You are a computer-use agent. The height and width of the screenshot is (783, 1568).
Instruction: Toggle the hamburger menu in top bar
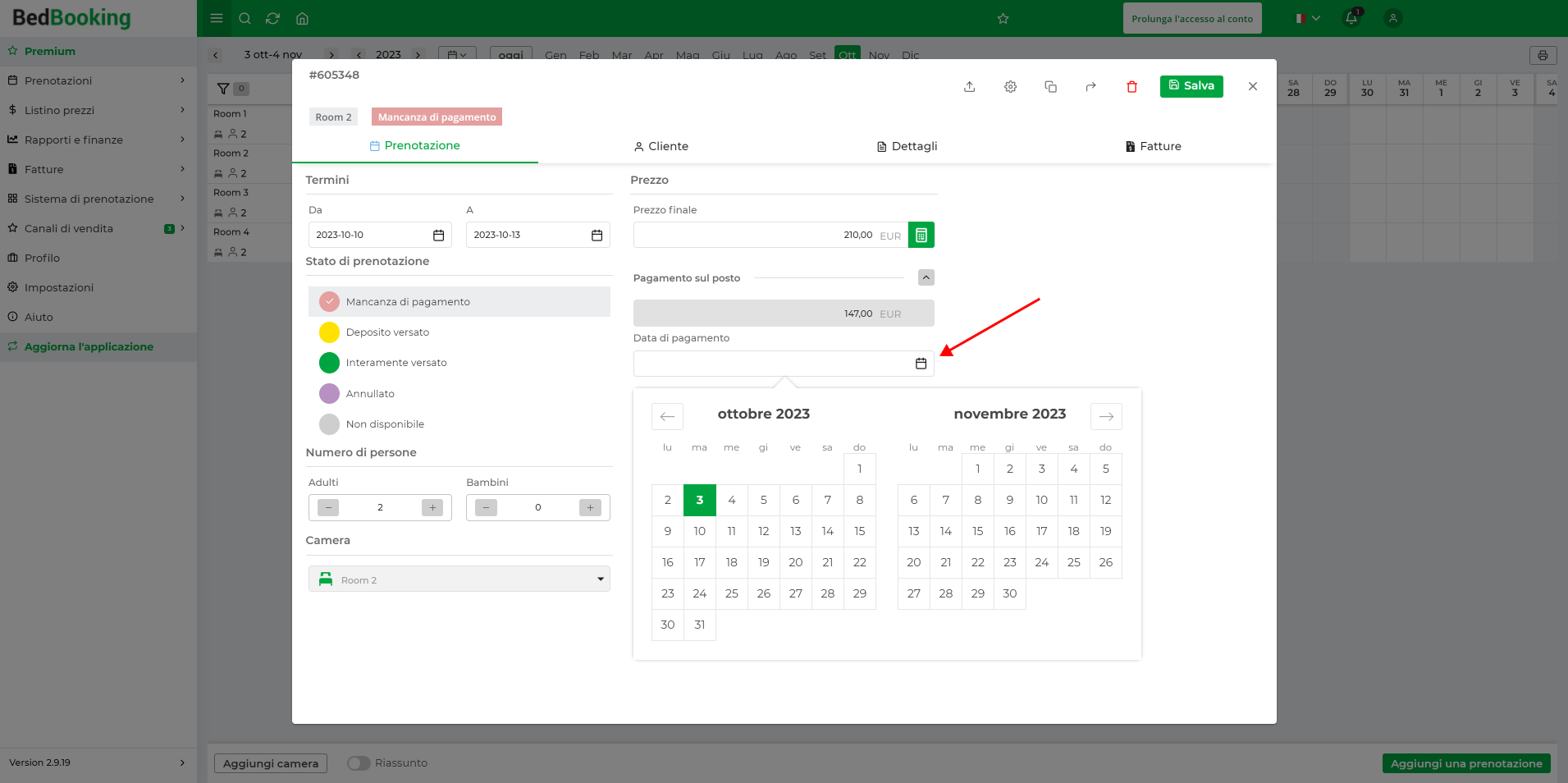click(217, 18)
